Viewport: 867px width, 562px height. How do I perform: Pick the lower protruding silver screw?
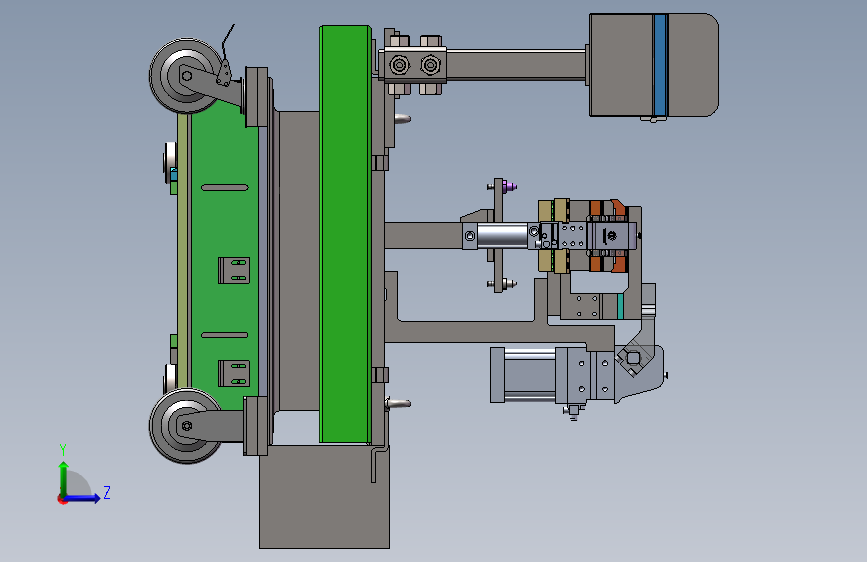(398, 404)
